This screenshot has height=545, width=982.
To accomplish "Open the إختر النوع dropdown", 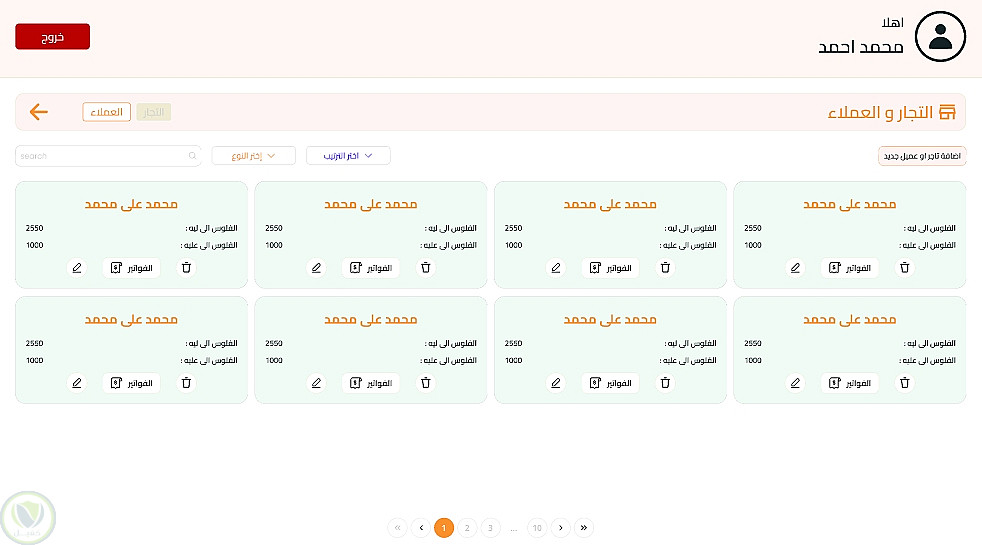I will point(254,156).
